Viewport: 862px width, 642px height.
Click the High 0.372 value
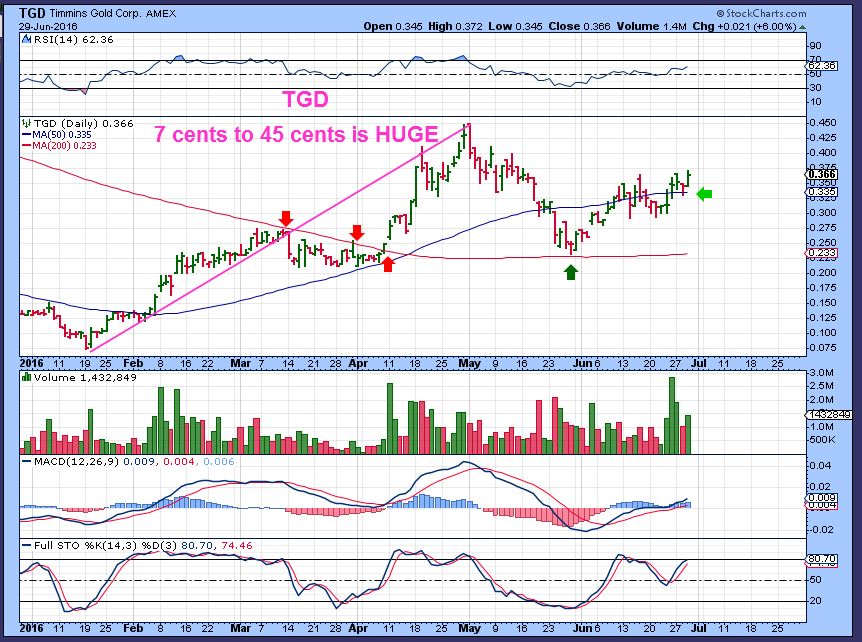[x=455, y=26]
